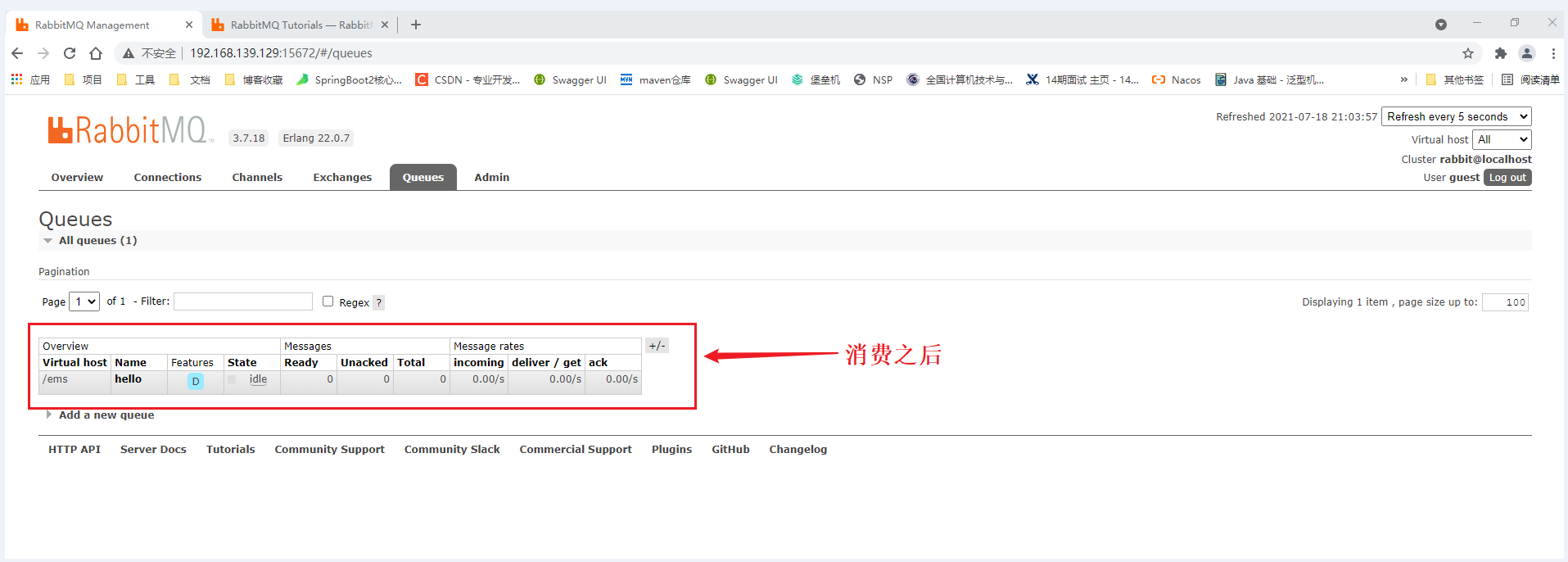
Task: Open the GitHub footer link
Action: coord(731,449)
